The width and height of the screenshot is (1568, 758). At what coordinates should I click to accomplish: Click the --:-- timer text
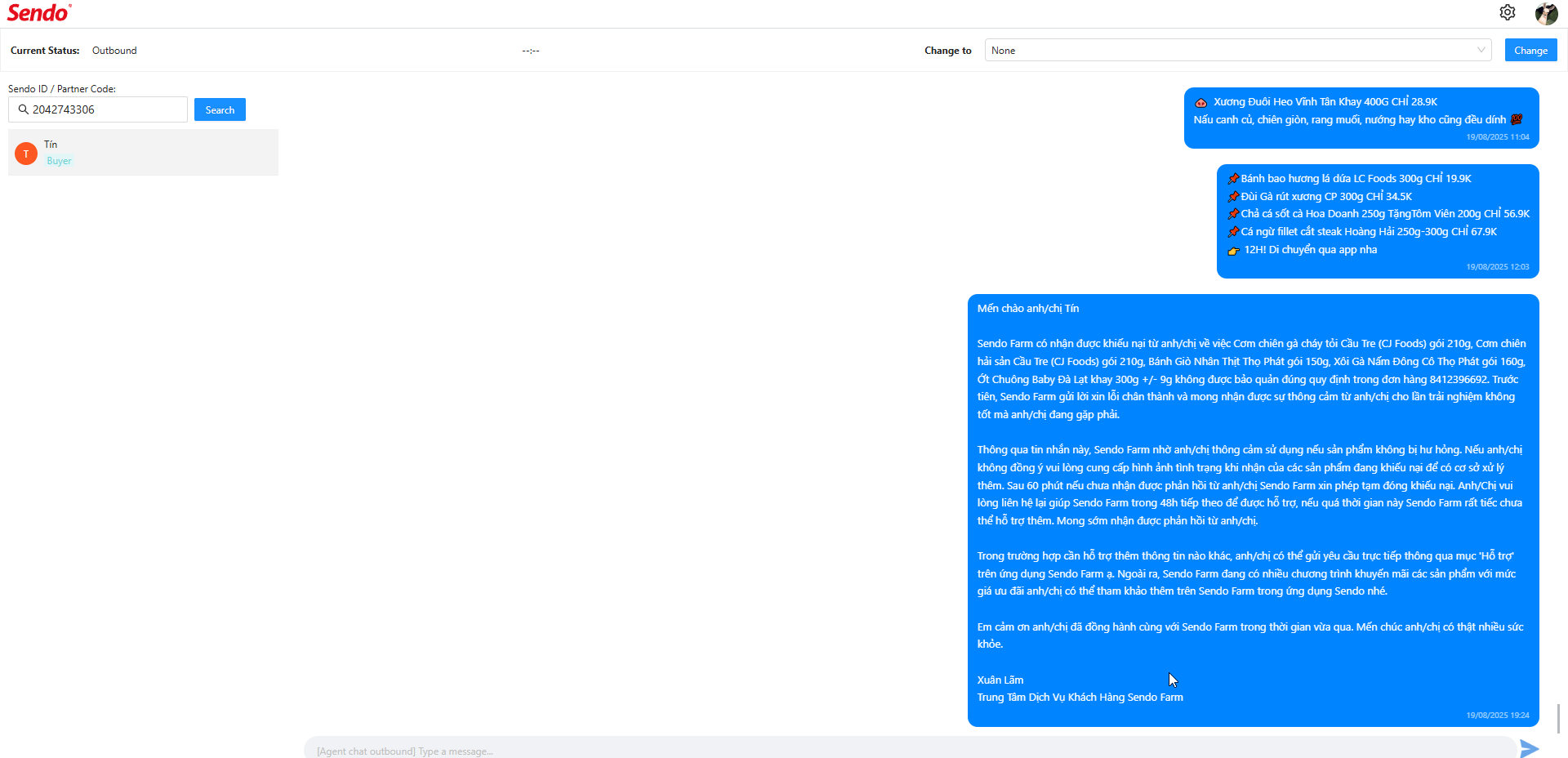coord(531,51)
